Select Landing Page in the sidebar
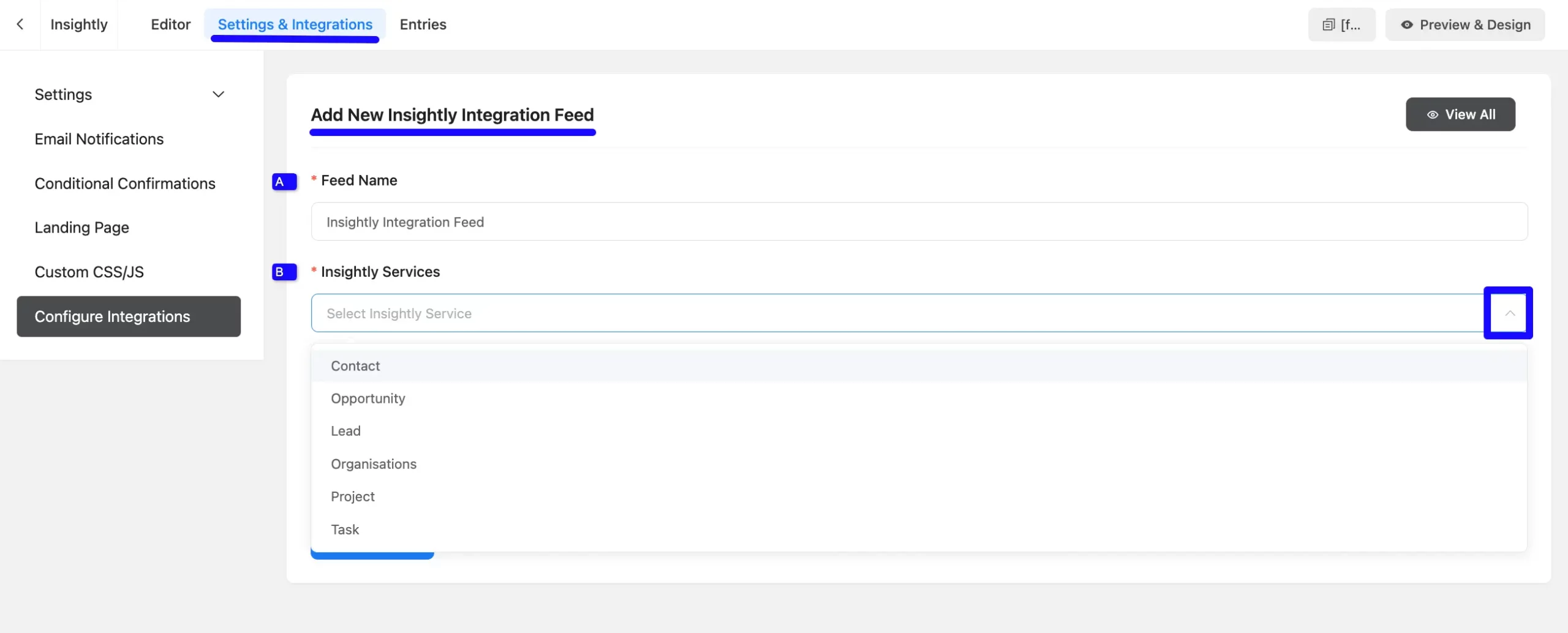This screenshot has width=1568, height=633. (81, 228)
